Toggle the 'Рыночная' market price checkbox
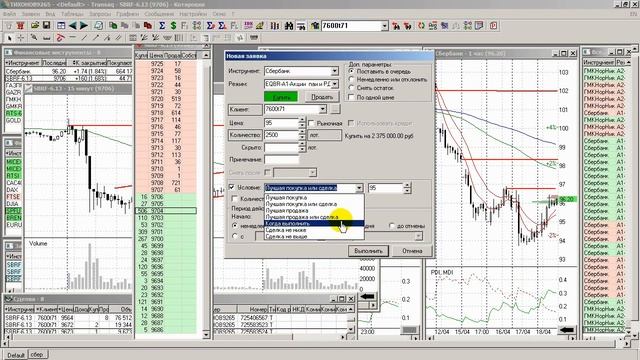Viewport: 640px width, 360px height. tap(311, 123)
